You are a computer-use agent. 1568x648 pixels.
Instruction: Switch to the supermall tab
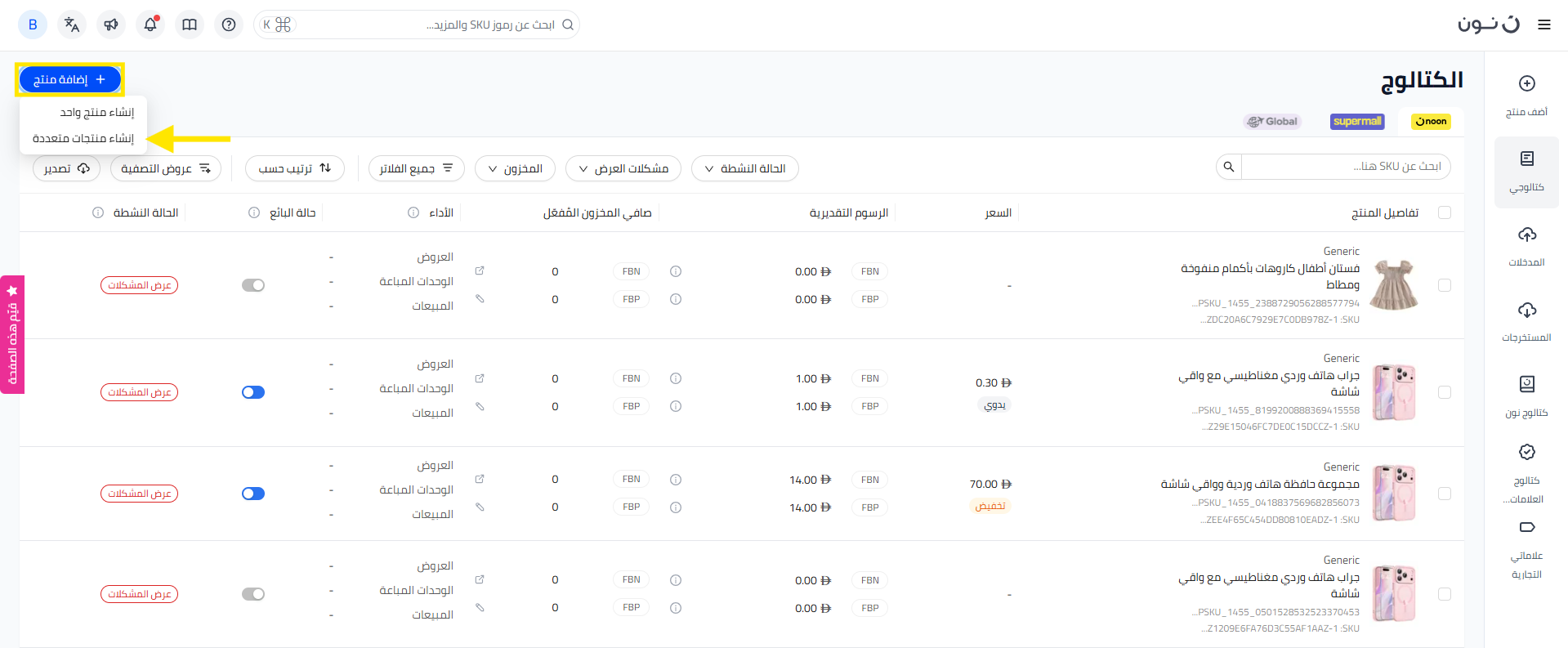[x=1356, y=122]
